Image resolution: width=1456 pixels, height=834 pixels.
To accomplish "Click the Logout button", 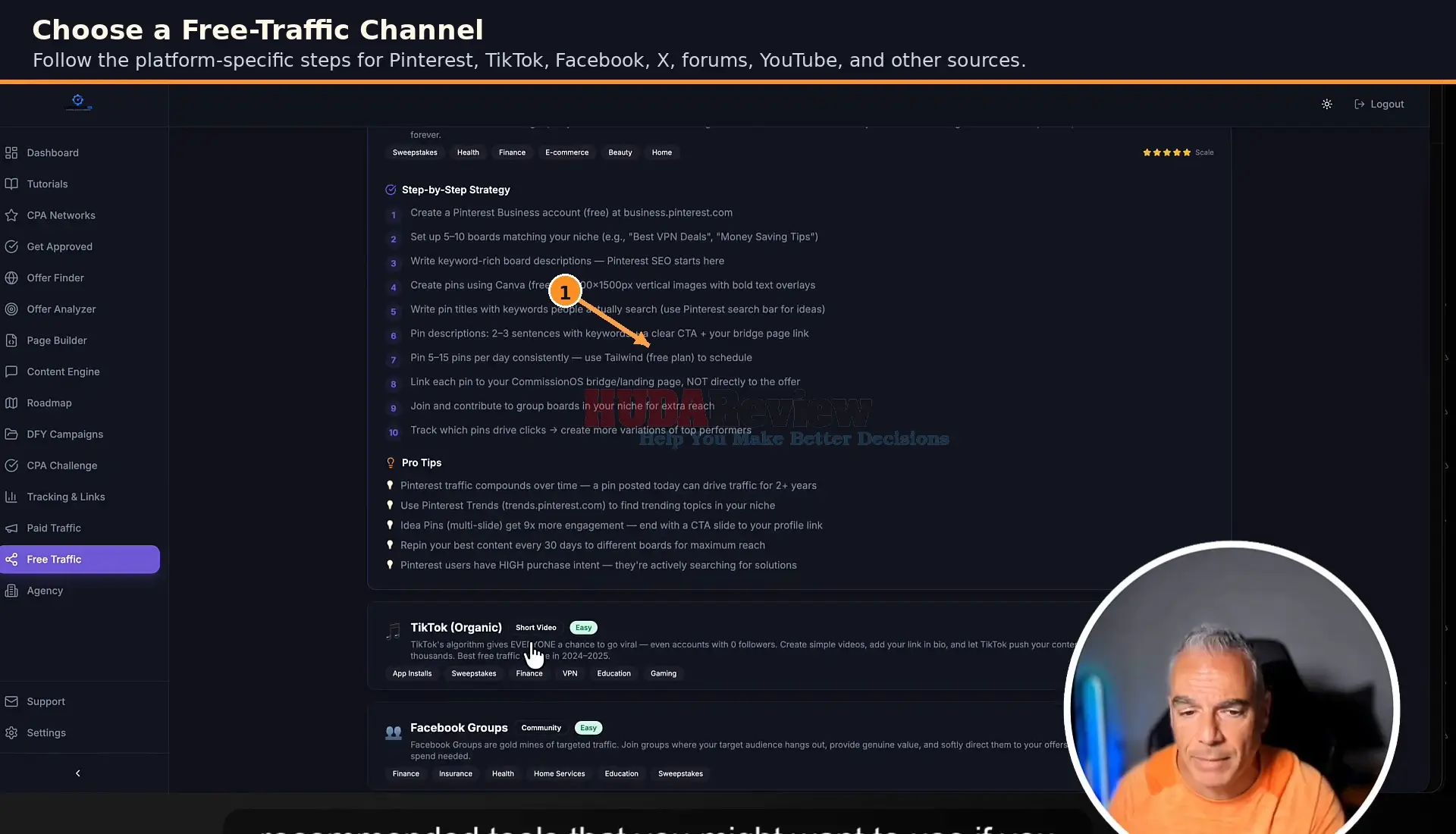I will pyautogui.click(x=1379, y=104).
